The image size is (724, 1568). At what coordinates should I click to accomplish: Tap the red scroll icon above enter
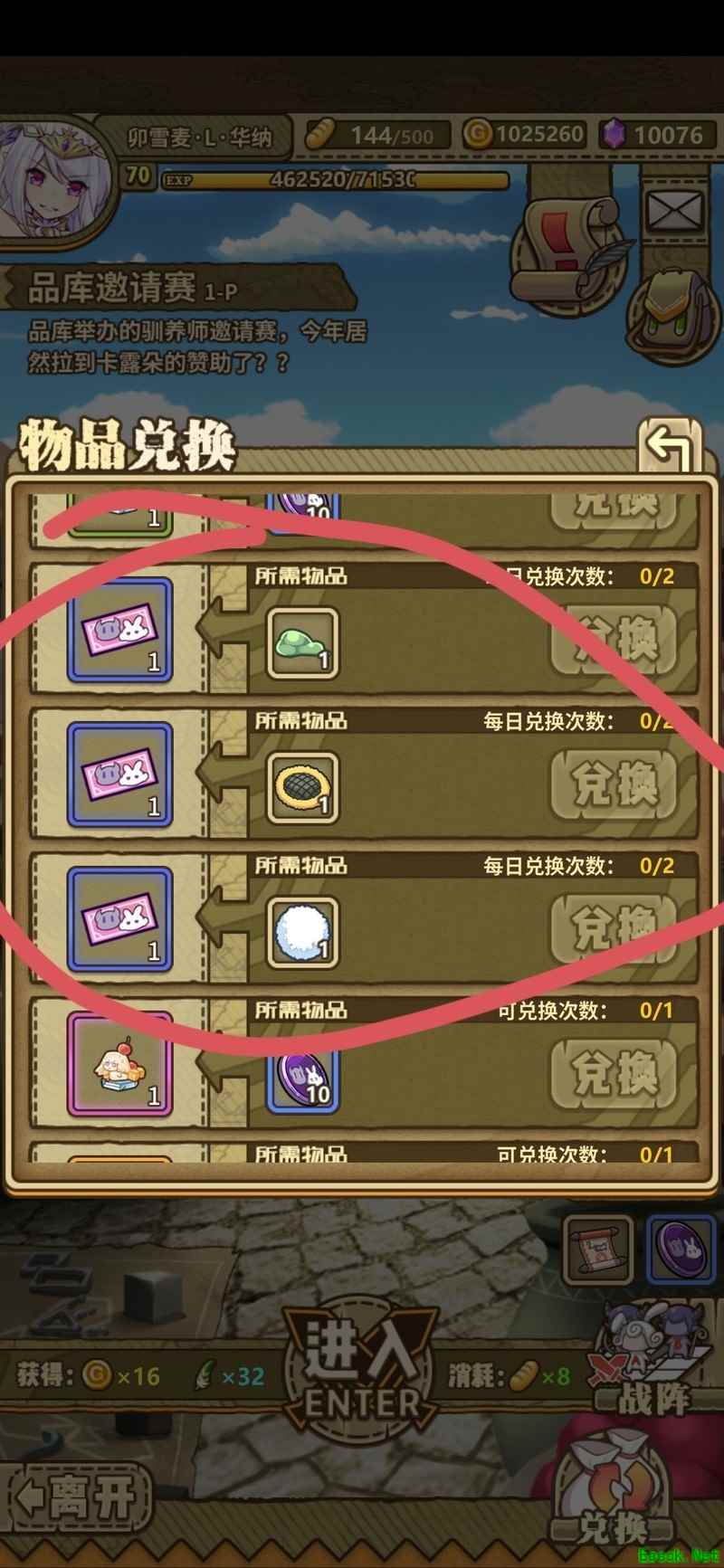[x=597, y=1250]
